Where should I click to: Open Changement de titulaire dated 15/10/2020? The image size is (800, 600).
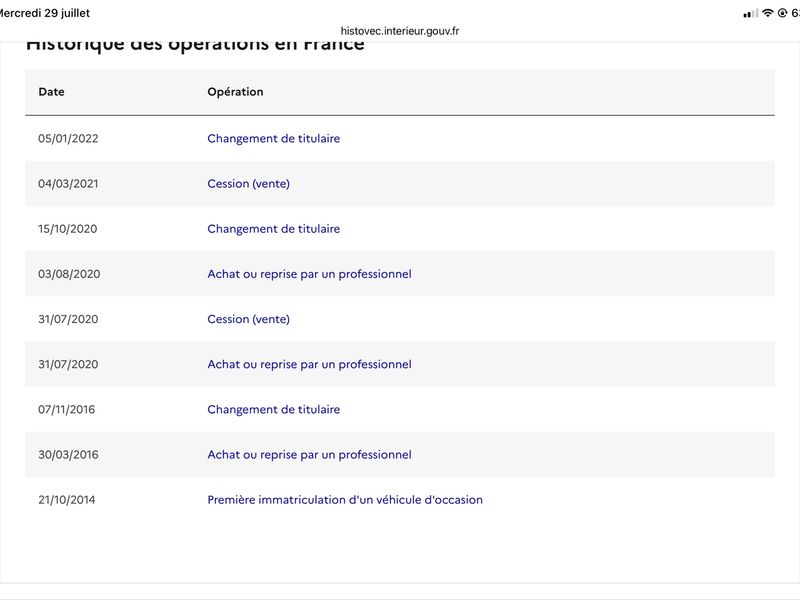(273, 229)
